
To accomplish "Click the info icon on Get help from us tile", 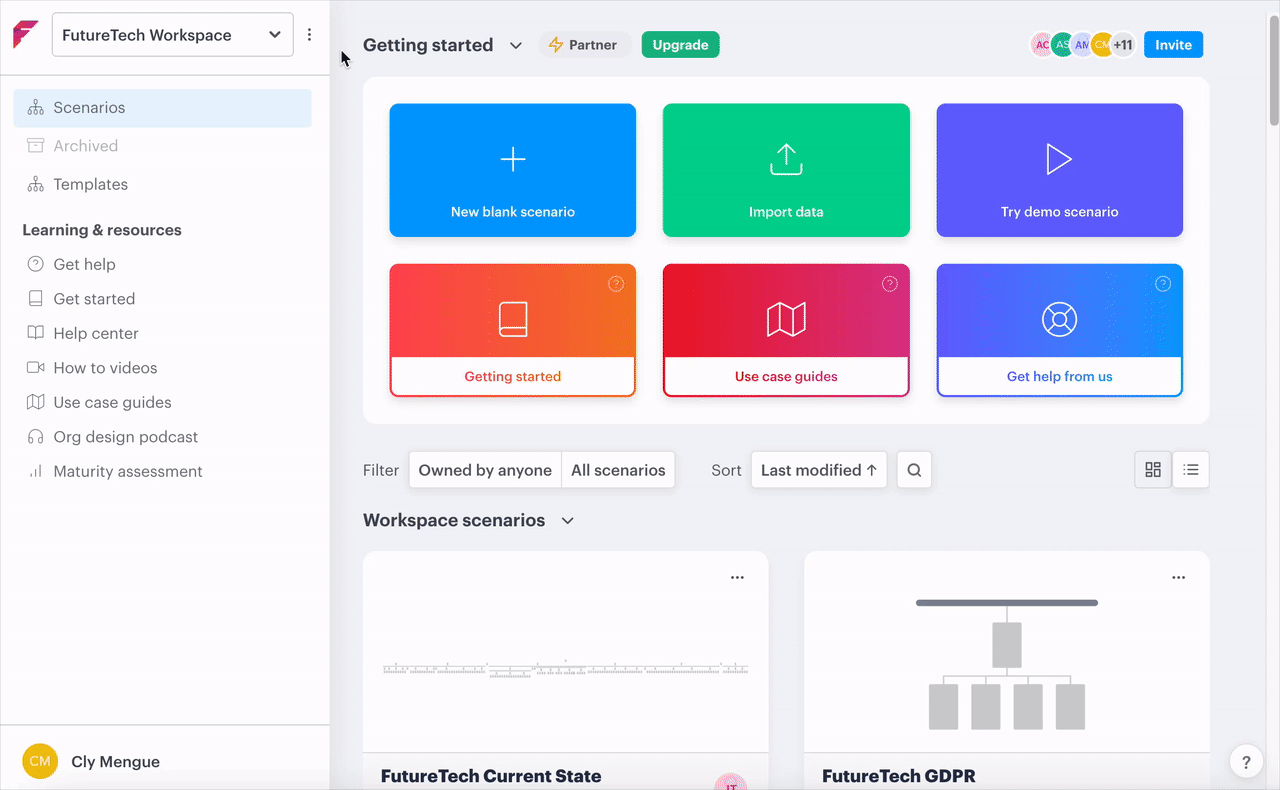I will tap(1162, 284).
